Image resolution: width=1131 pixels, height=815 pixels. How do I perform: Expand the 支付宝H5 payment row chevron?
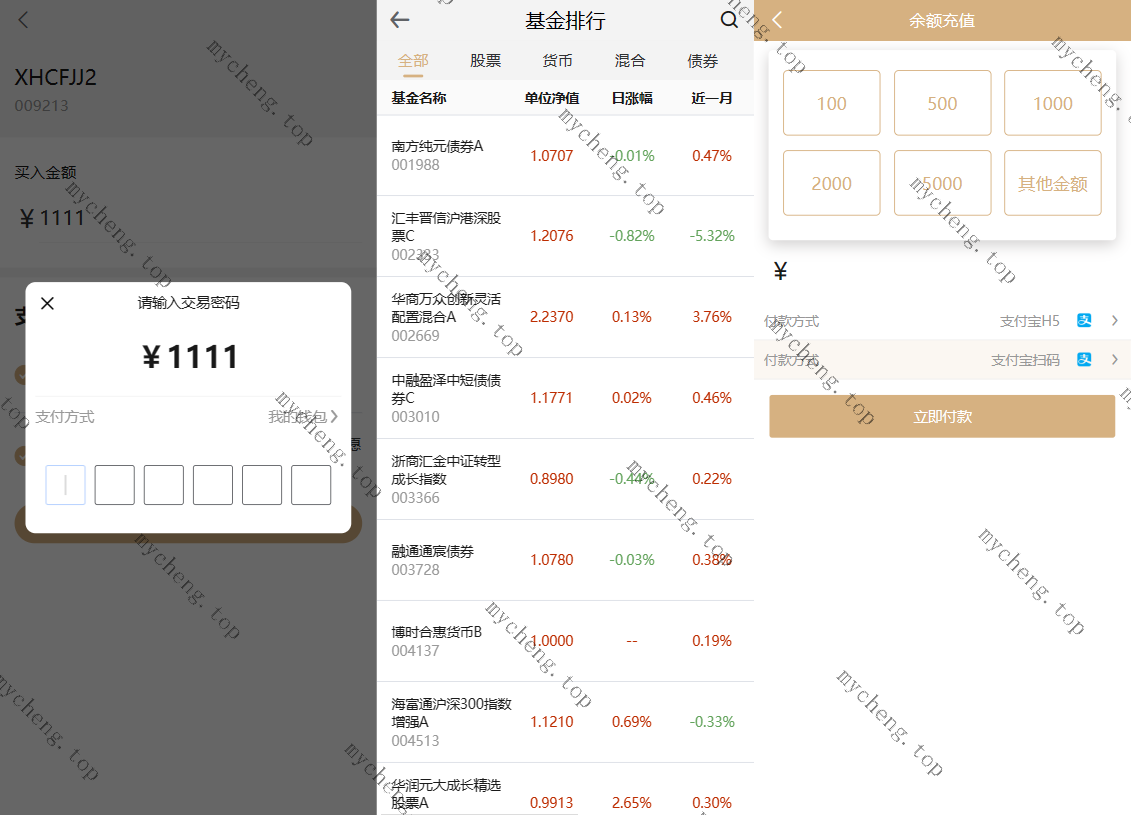pos(1114,320)
